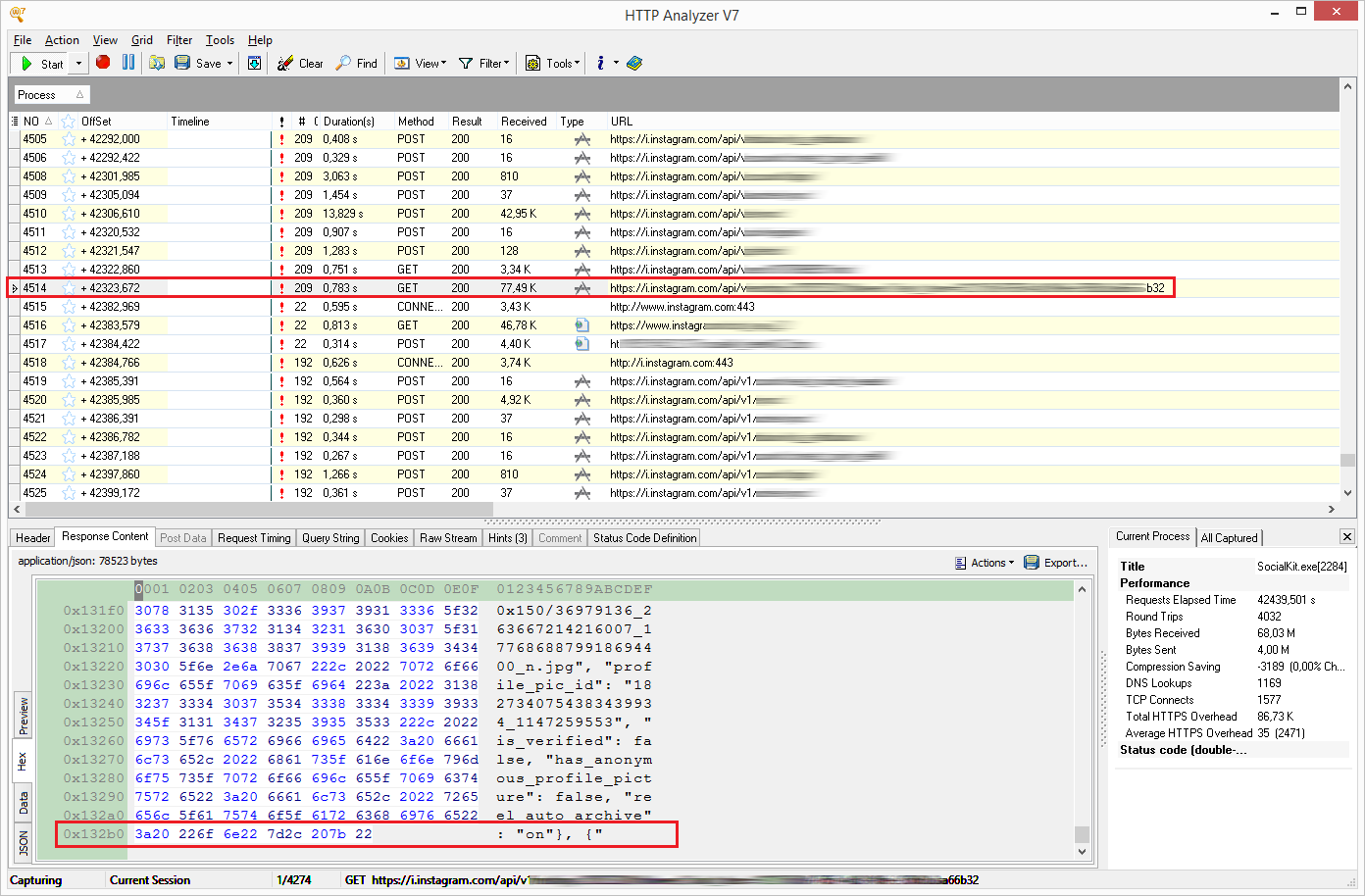Open the Save dropdown arrow
Viewport: 1365px width, 896px height.
[230, 64]
